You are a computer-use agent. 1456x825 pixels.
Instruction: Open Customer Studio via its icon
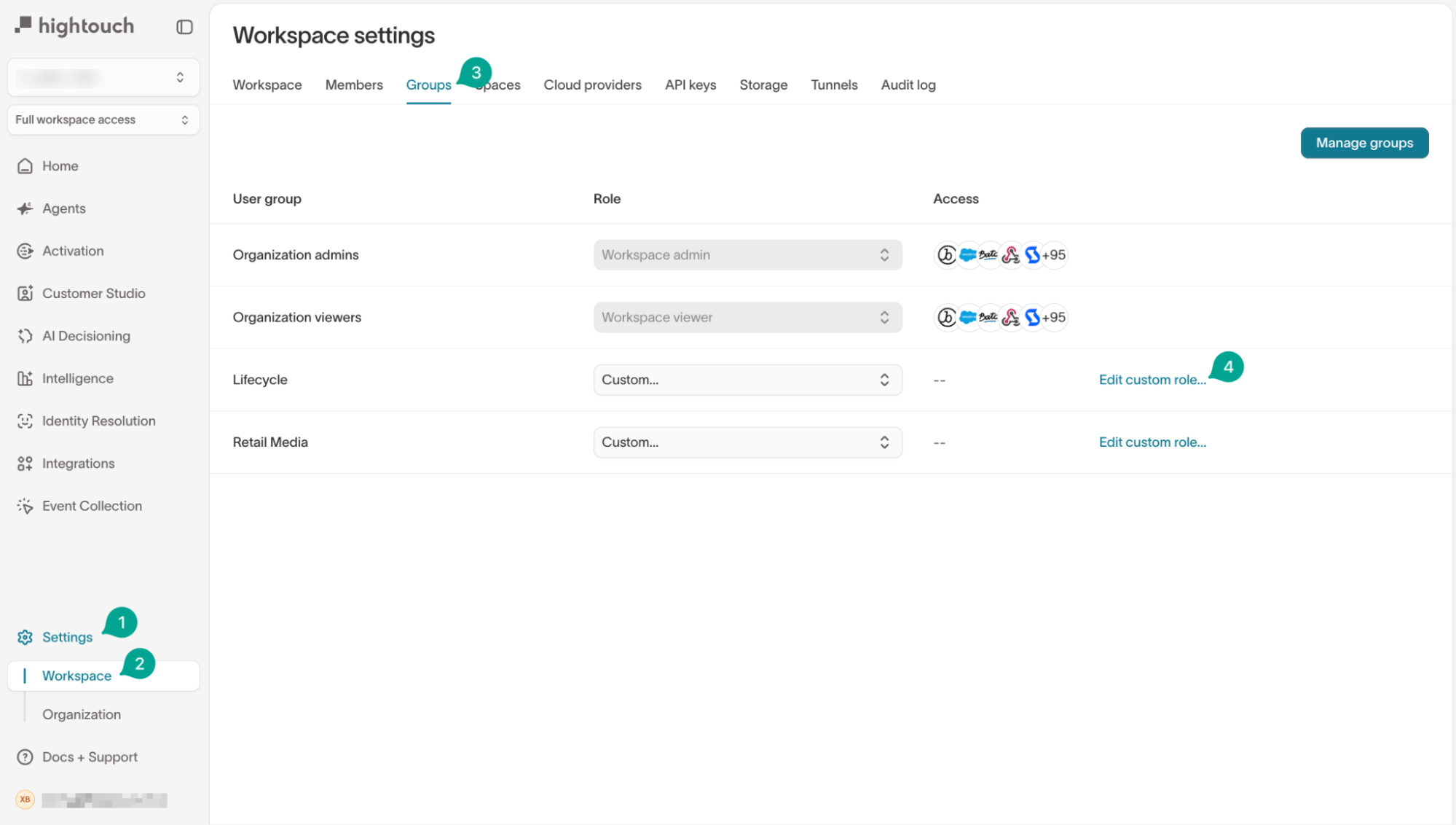(25, 293)
